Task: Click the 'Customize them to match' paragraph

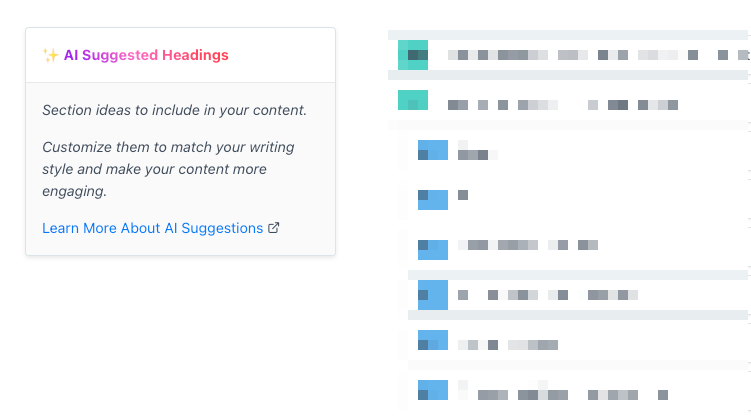Action: point(168,169)
